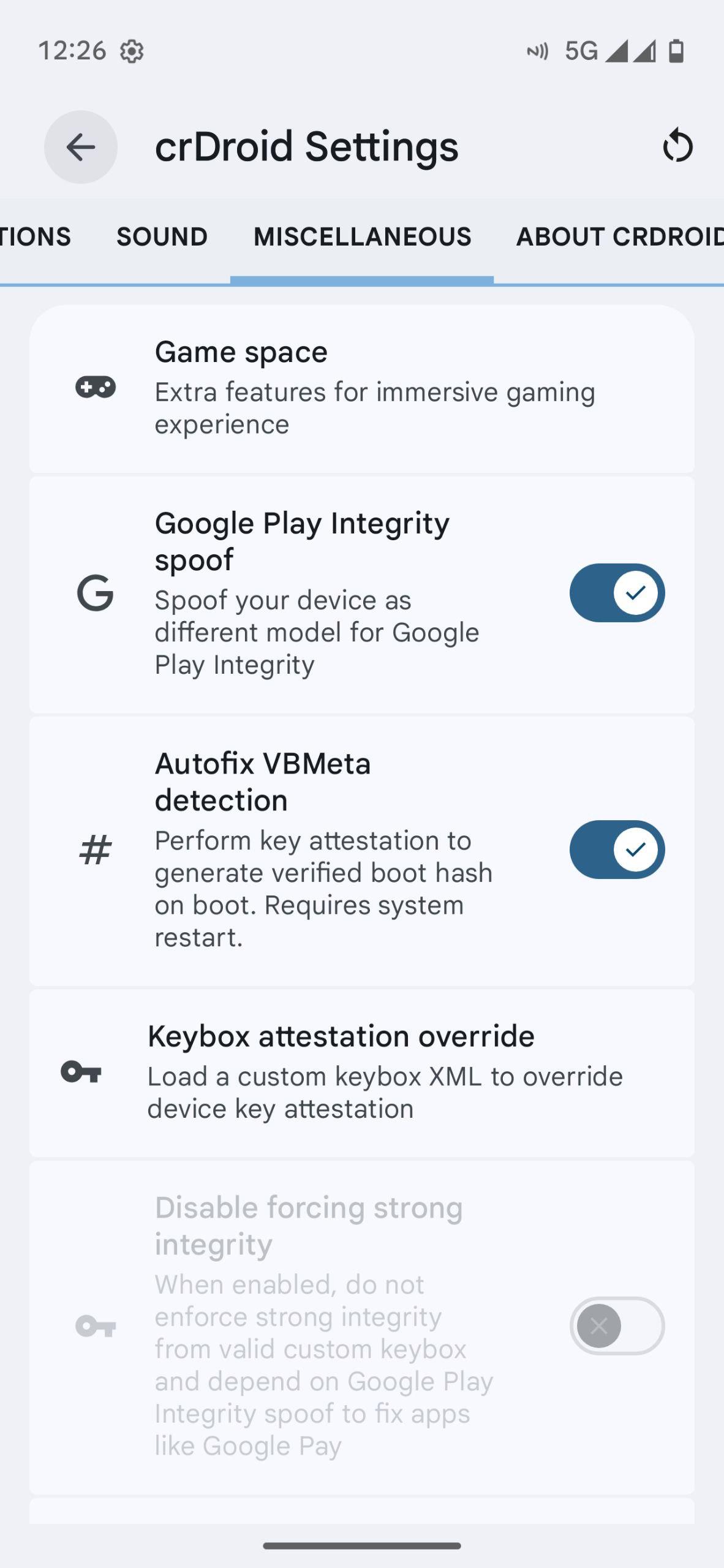Viewport: 724px width, 1568px height.
Task: Click the reset circular arrow icon
Action: [677, 146]
